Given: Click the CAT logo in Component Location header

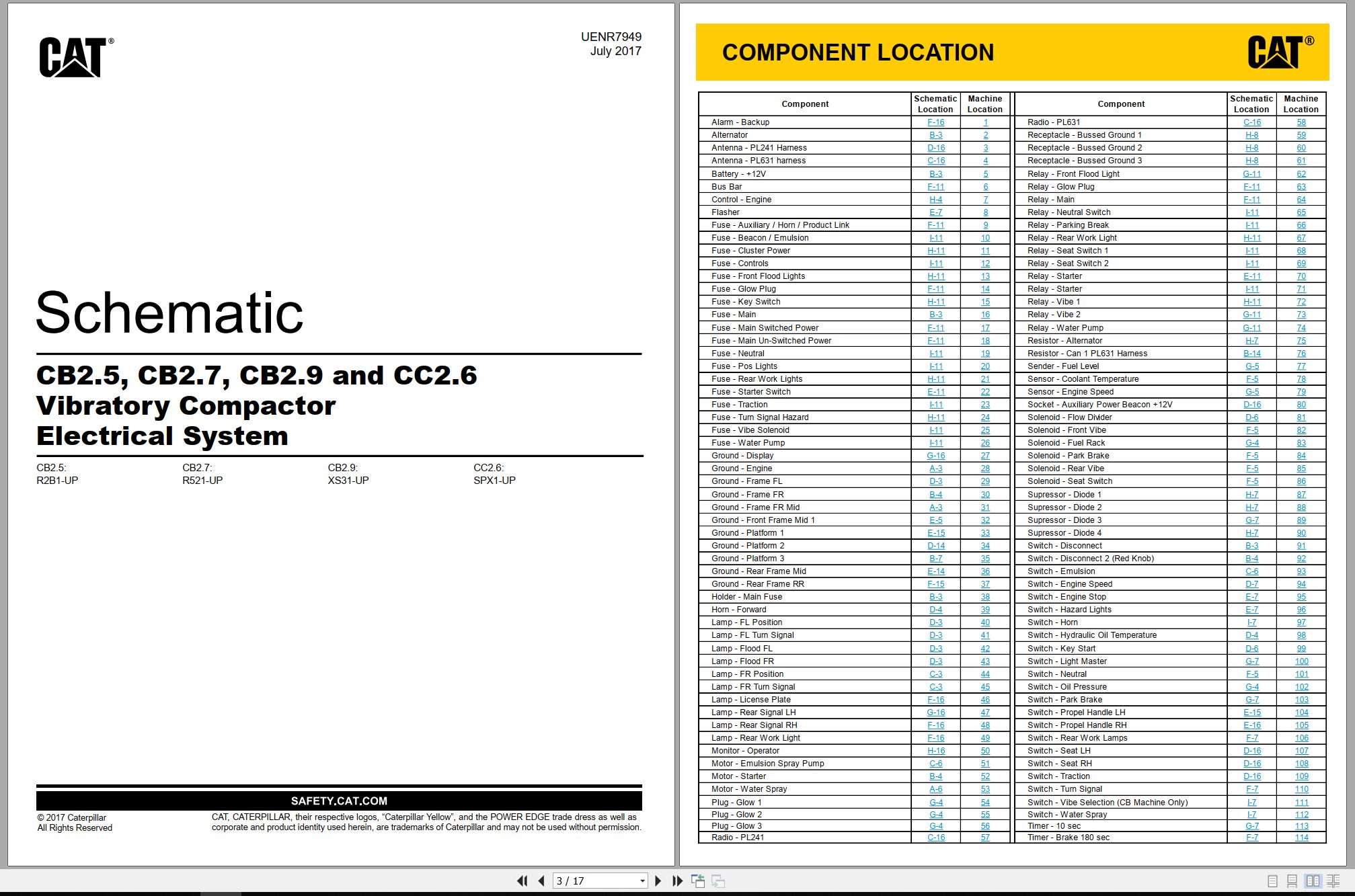Looking at the screenshot, I should [x=1280, y=52].
